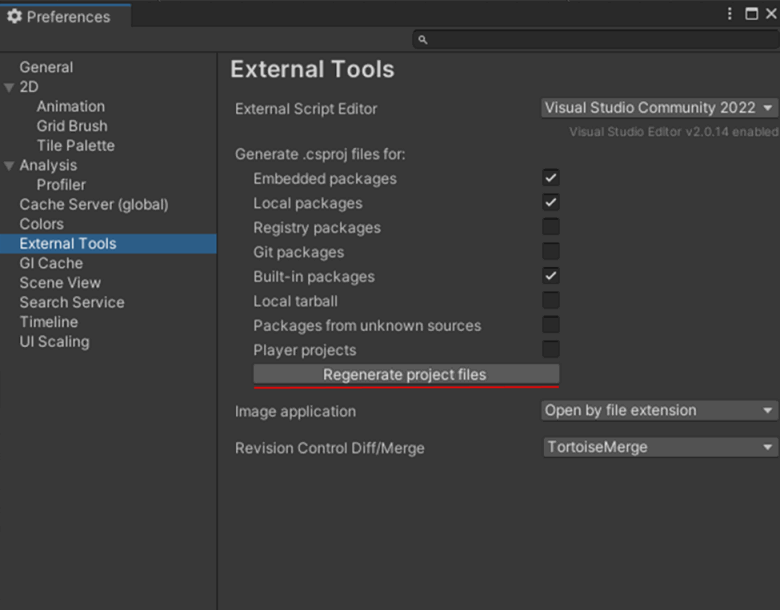The image size is (780, 610).
Task: Maximize the Preferences window
Action: [x=751, y=14]
